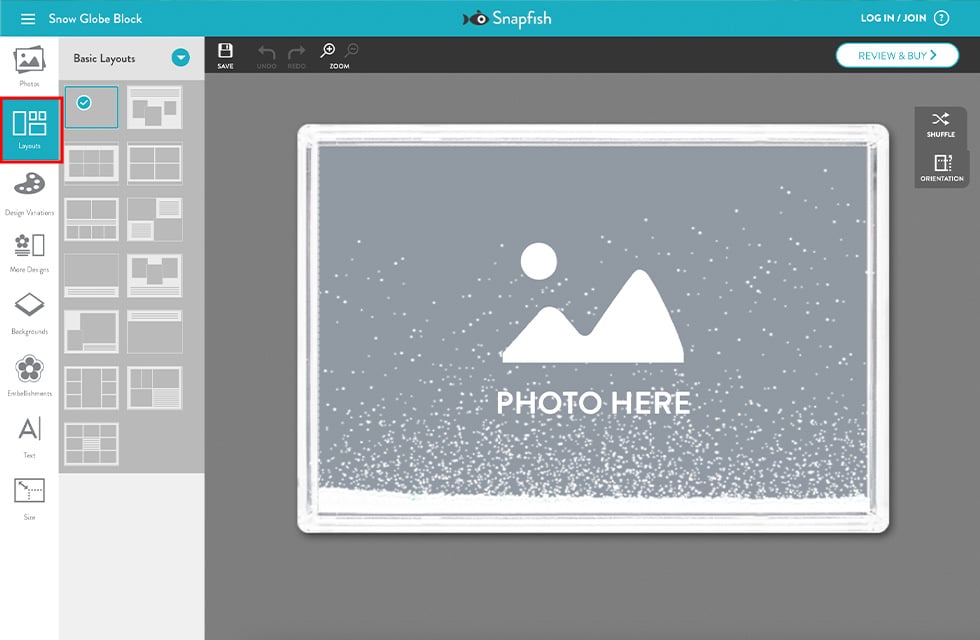Click Log In / Join link
Viewport: 980px width, 640px height.
(x=892, y=19)
